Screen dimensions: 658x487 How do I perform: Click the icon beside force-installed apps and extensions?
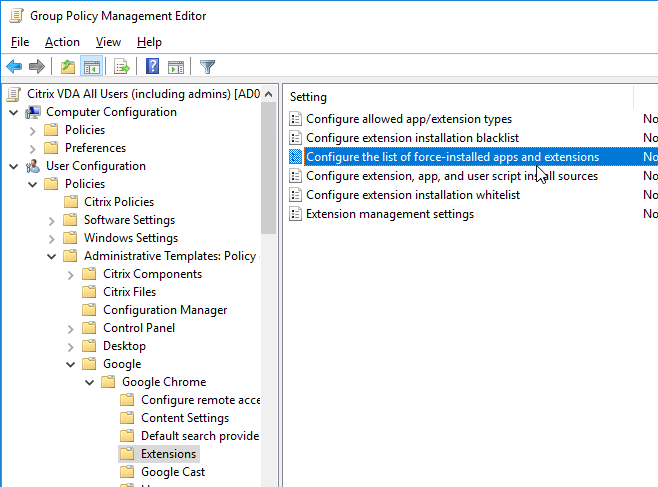[295, 157]
